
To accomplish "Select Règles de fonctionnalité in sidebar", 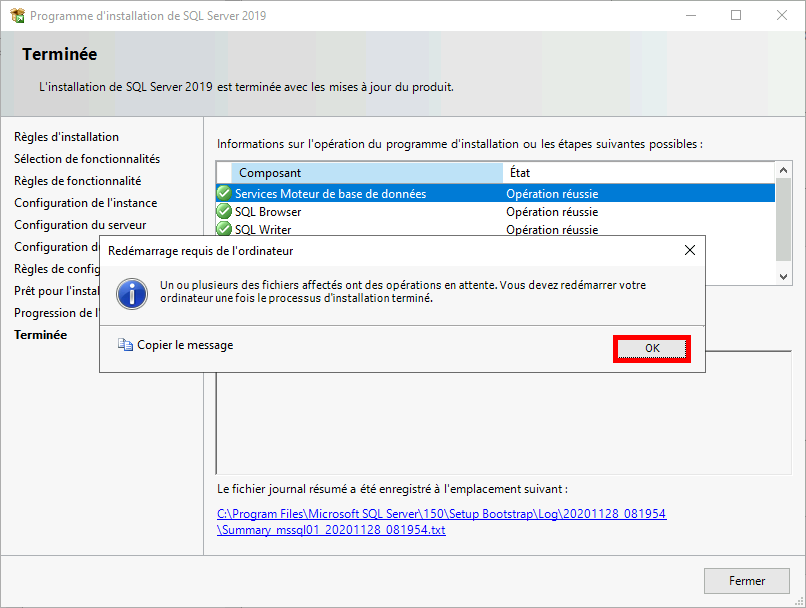I will [79, 181].
